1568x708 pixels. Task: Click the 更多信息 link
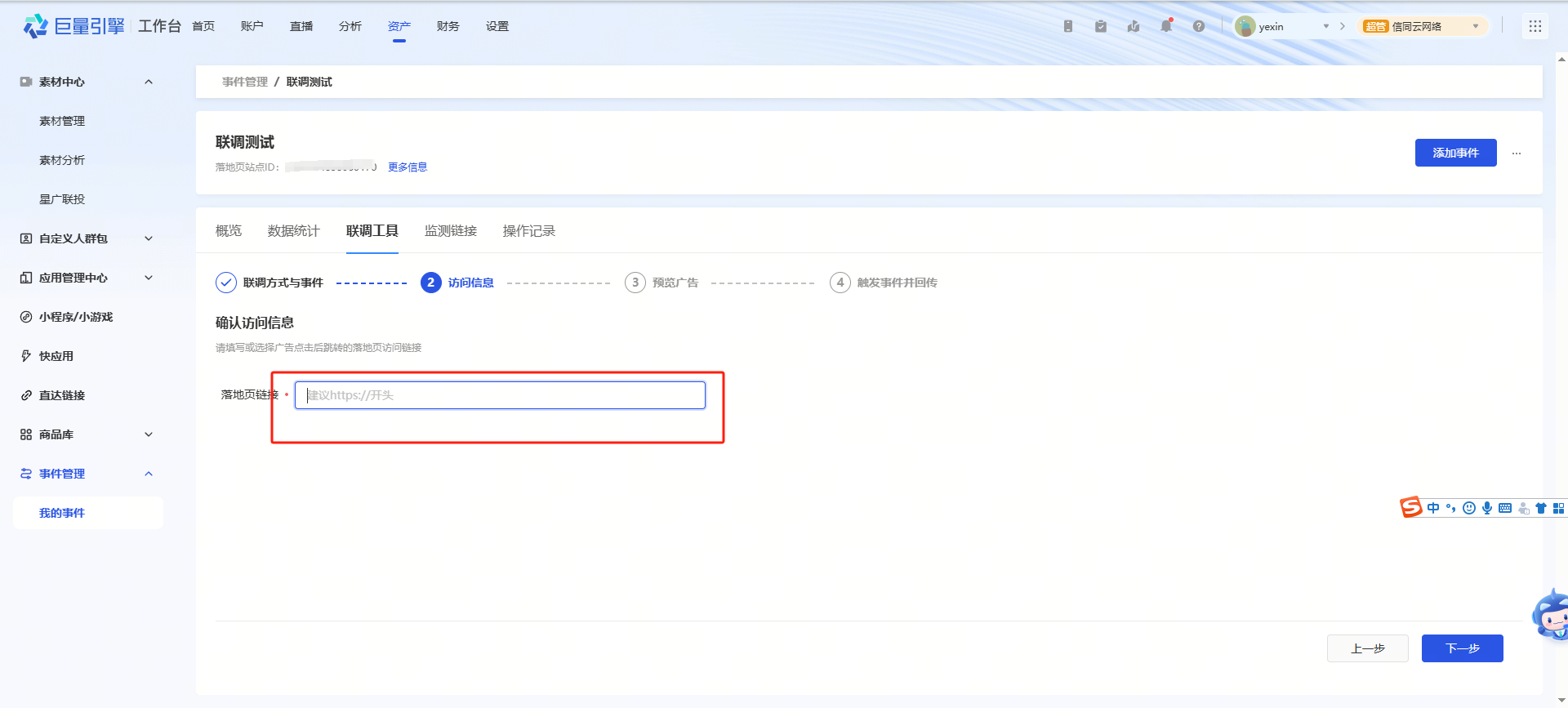407,167
